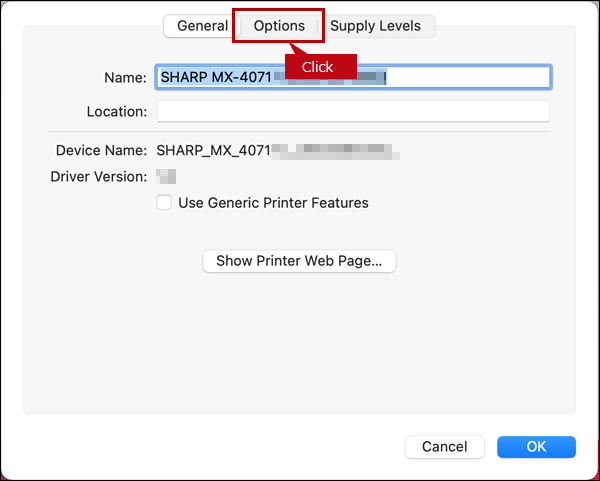Confirm settings with OK button
The height and width of the screenshot is (481, 600).
click(x=536, y=447)
